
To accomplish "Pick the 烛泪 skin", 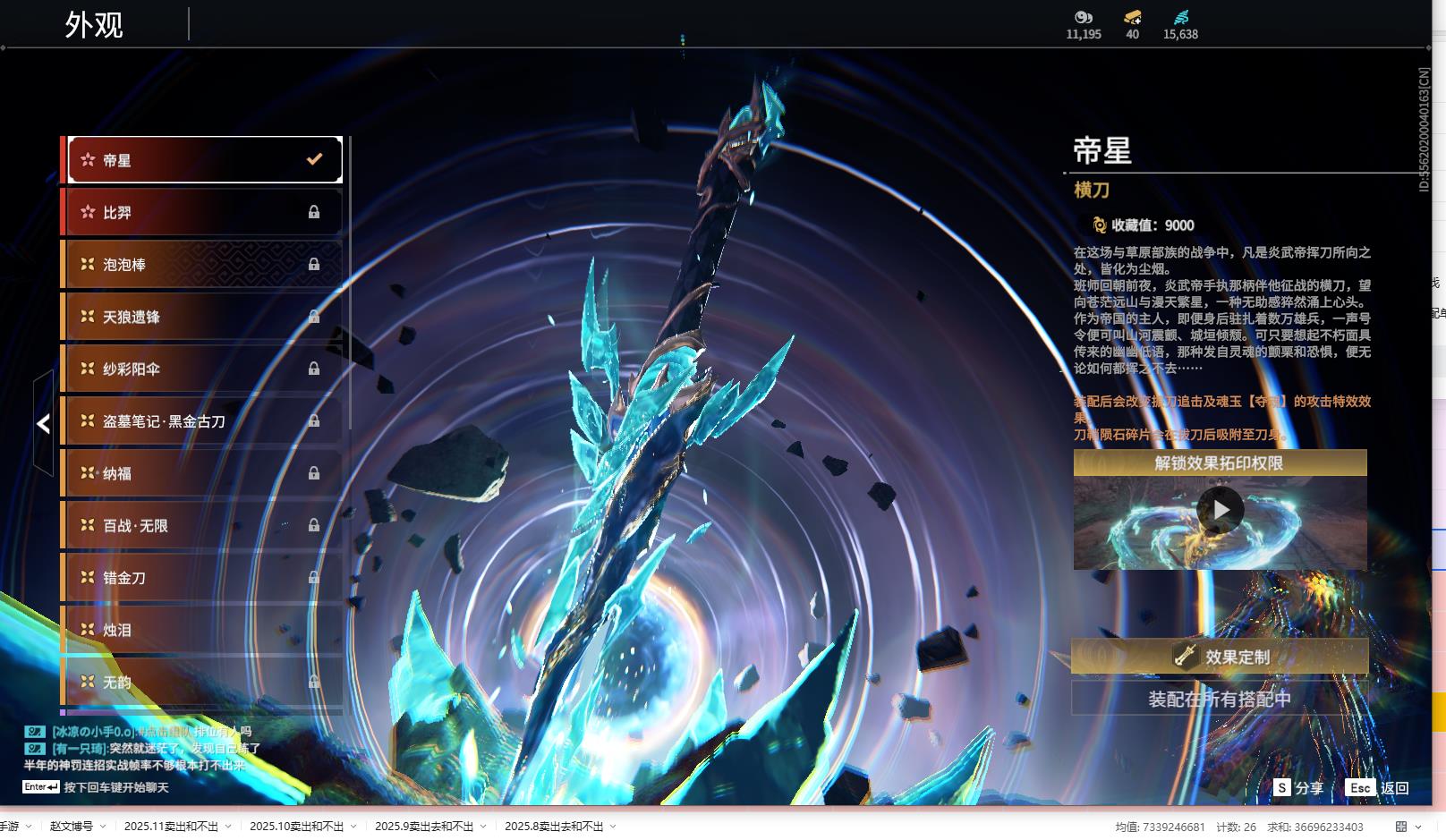I will coord(202,630).
